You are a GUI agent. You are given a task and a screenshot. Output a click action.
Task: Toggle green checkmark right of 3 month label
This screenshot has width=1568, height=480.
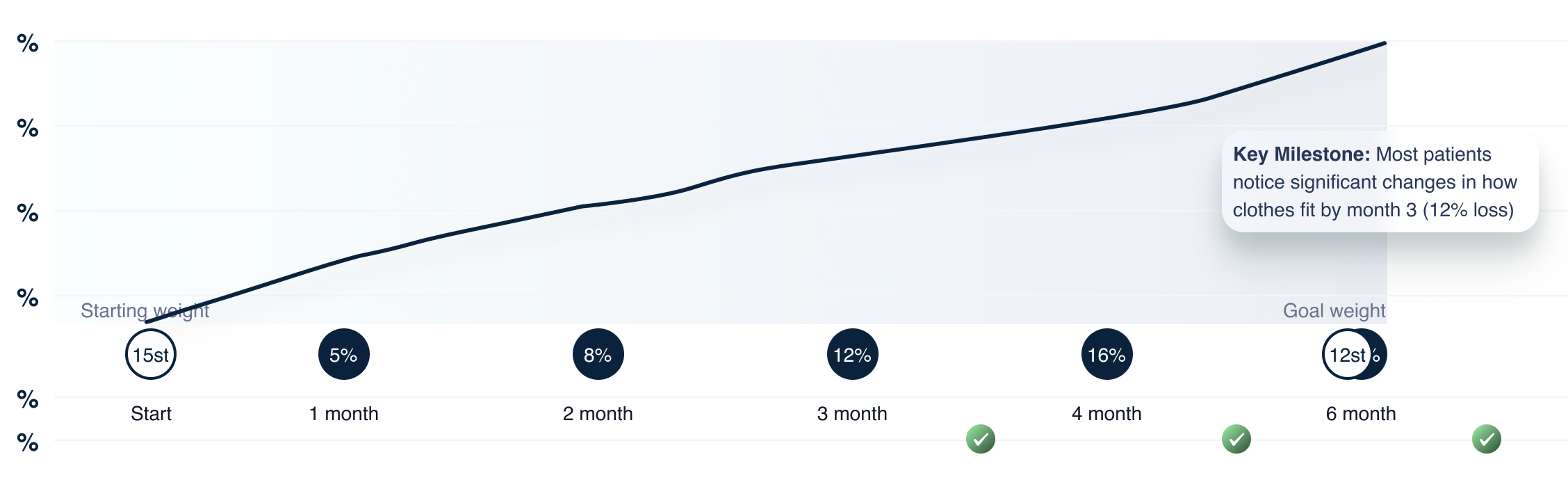981,439
